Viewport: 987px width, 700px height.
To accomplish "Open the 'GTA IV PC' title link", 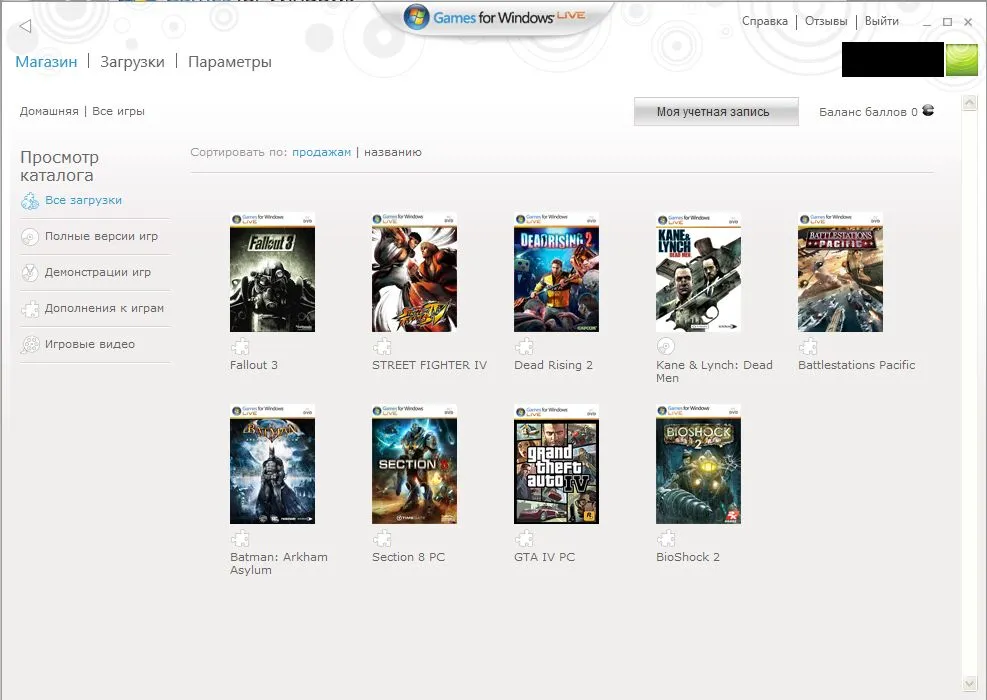I will click(x=544, y=557).
